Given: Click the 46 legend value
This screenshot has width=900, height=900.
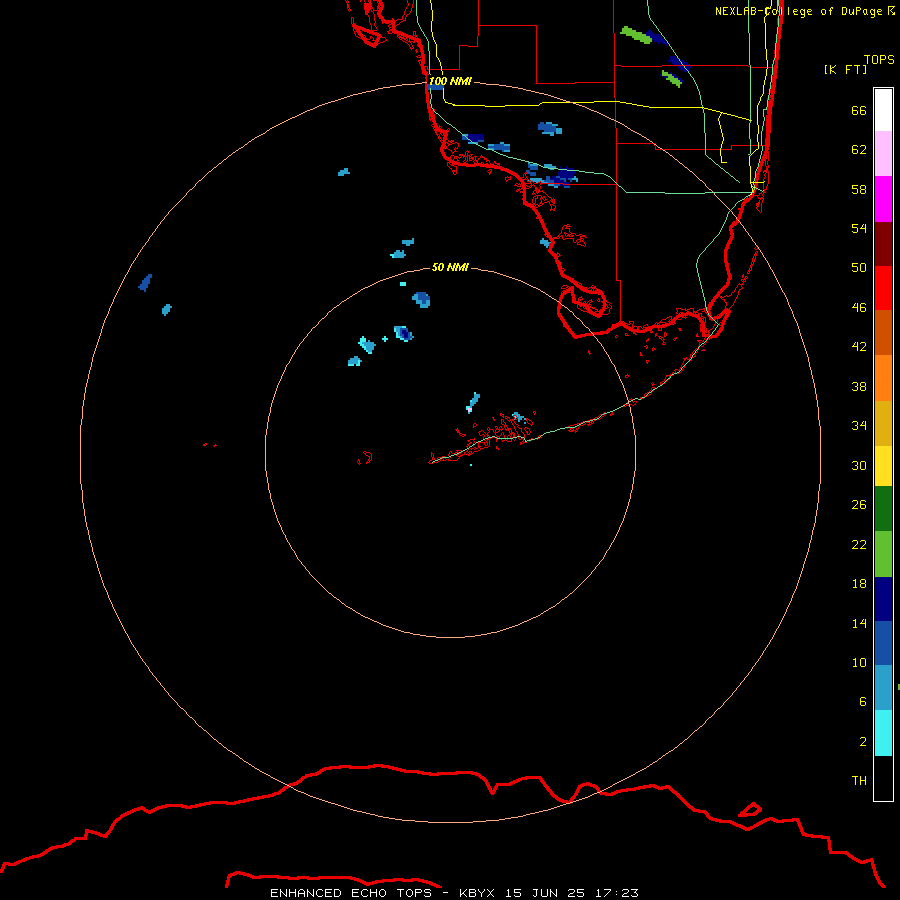Looking at the screenshot, I should (859, 308).
